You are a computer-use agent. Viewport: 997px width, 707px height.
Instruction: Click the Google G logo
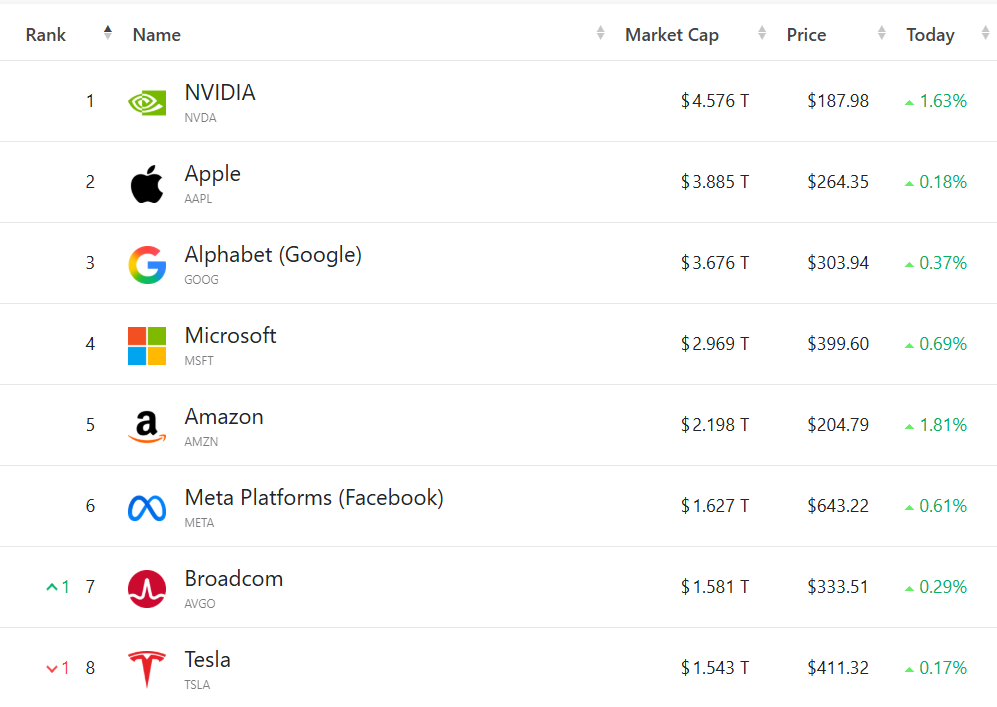(x=147, y=265)
